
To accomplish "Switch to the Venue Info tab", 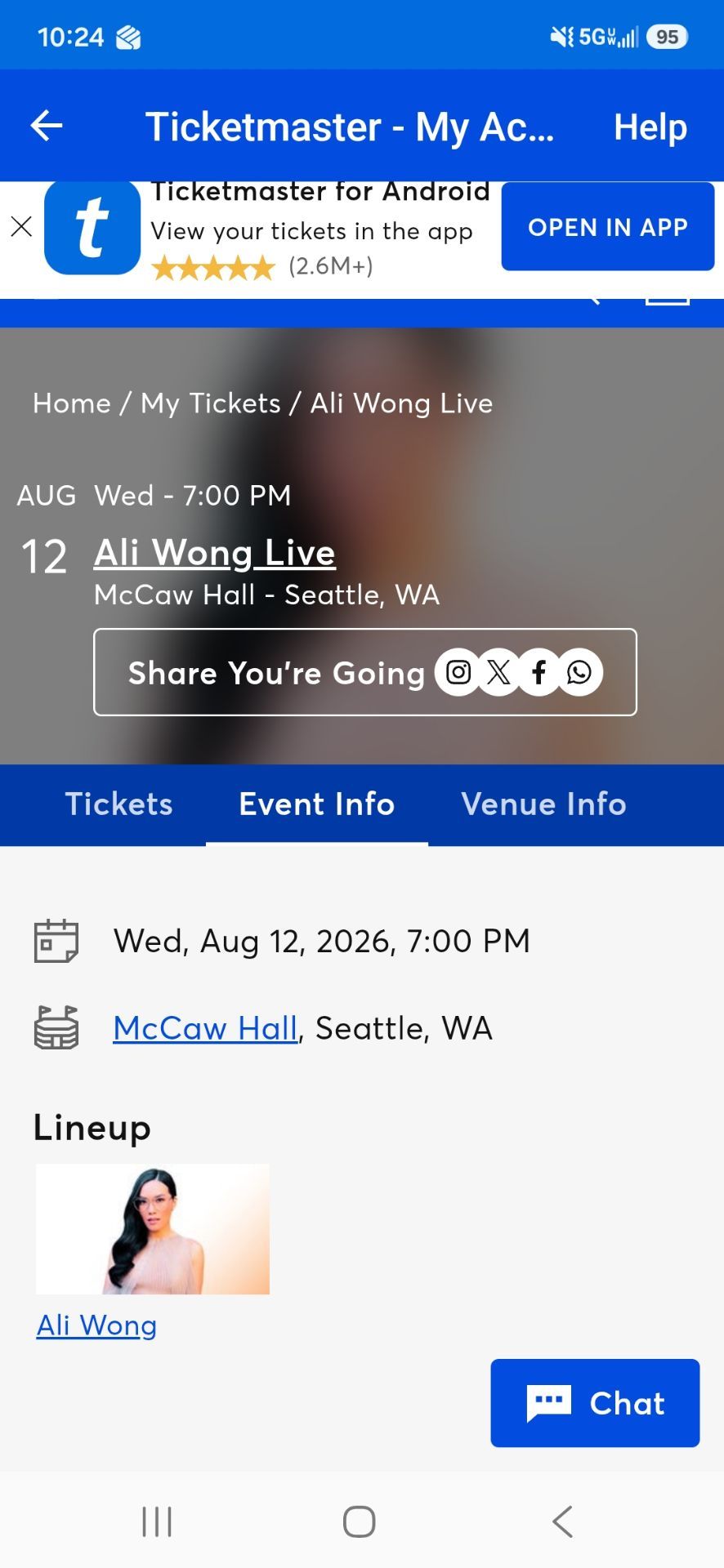I will coord(544,804).
